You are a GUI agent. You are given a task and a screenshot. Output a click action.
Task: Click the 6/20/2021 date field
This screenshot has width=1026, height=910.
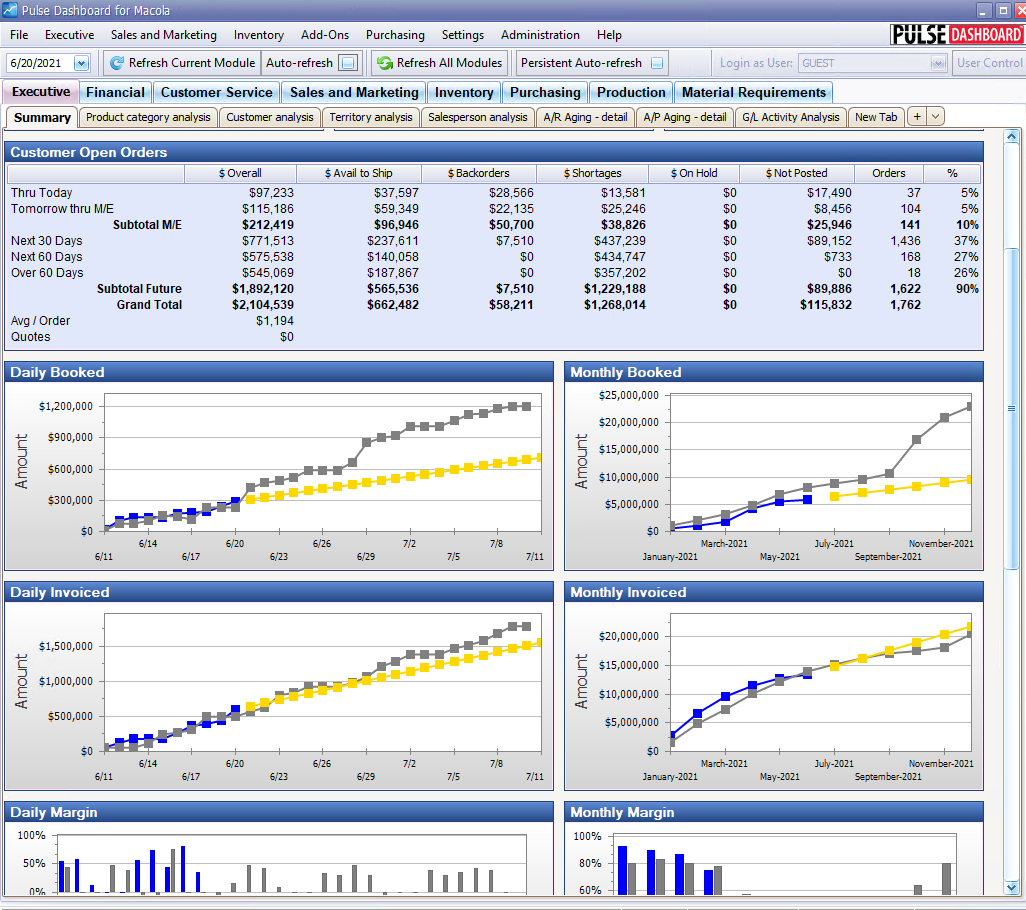tap(38, 63)
